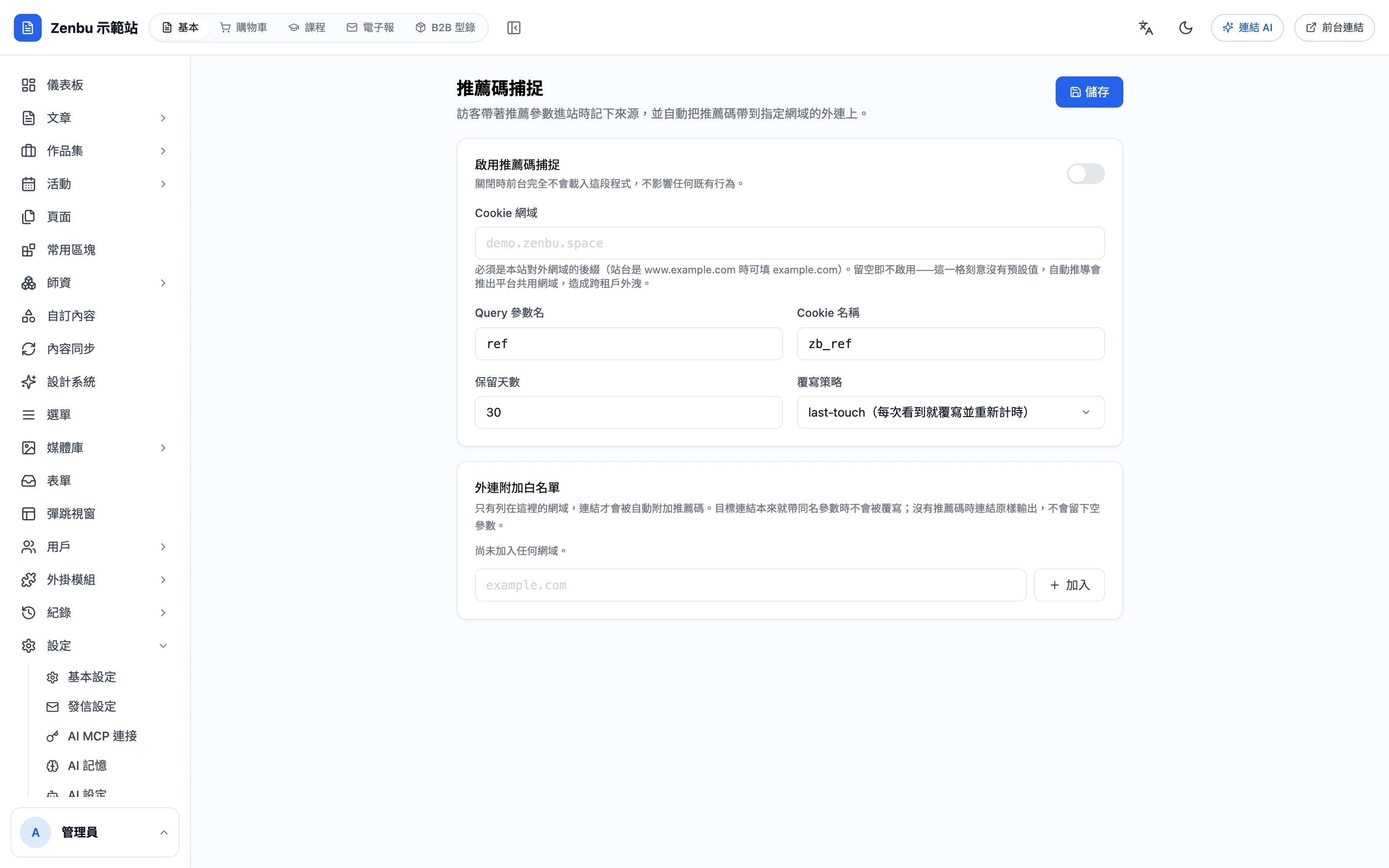Open AI 記憶 brain icon
Viewport: 1389px width, 868px height.
pyautogui.click(x=53, y=766)
